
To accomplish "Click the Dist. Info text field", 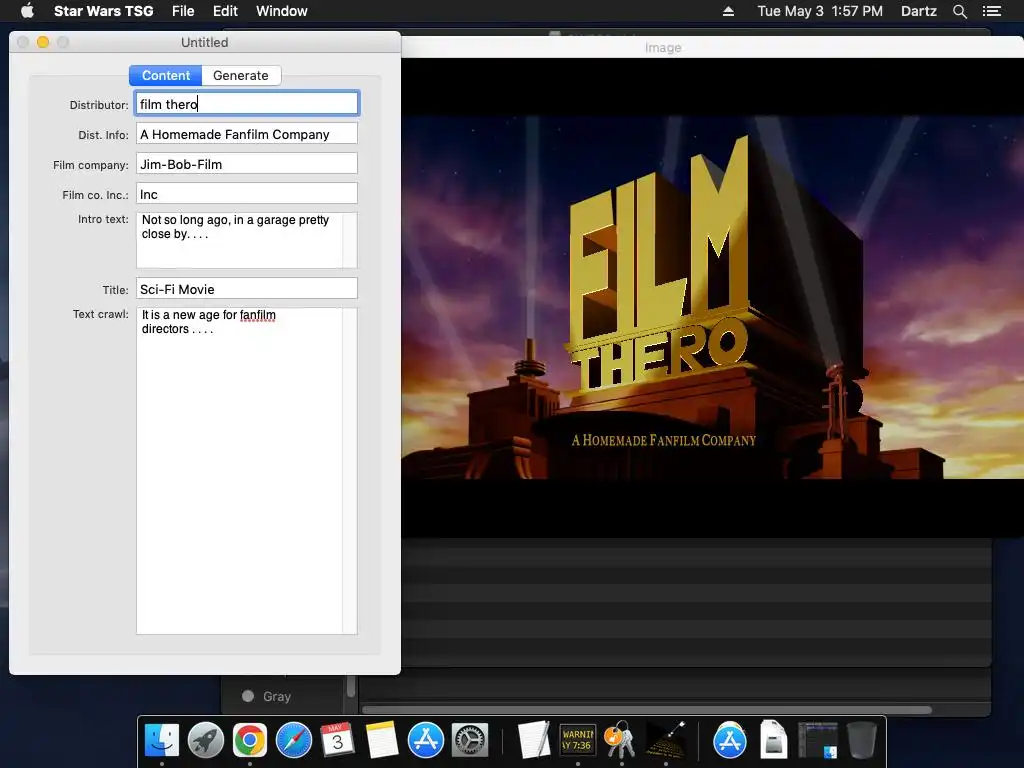I will tap(247, 134).
